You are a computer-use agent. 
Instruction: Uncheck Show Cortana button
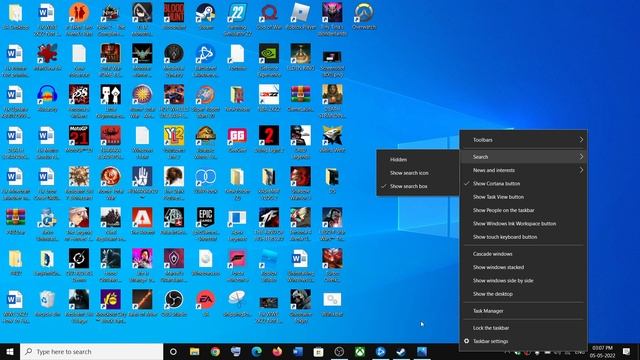coord(524,184)
